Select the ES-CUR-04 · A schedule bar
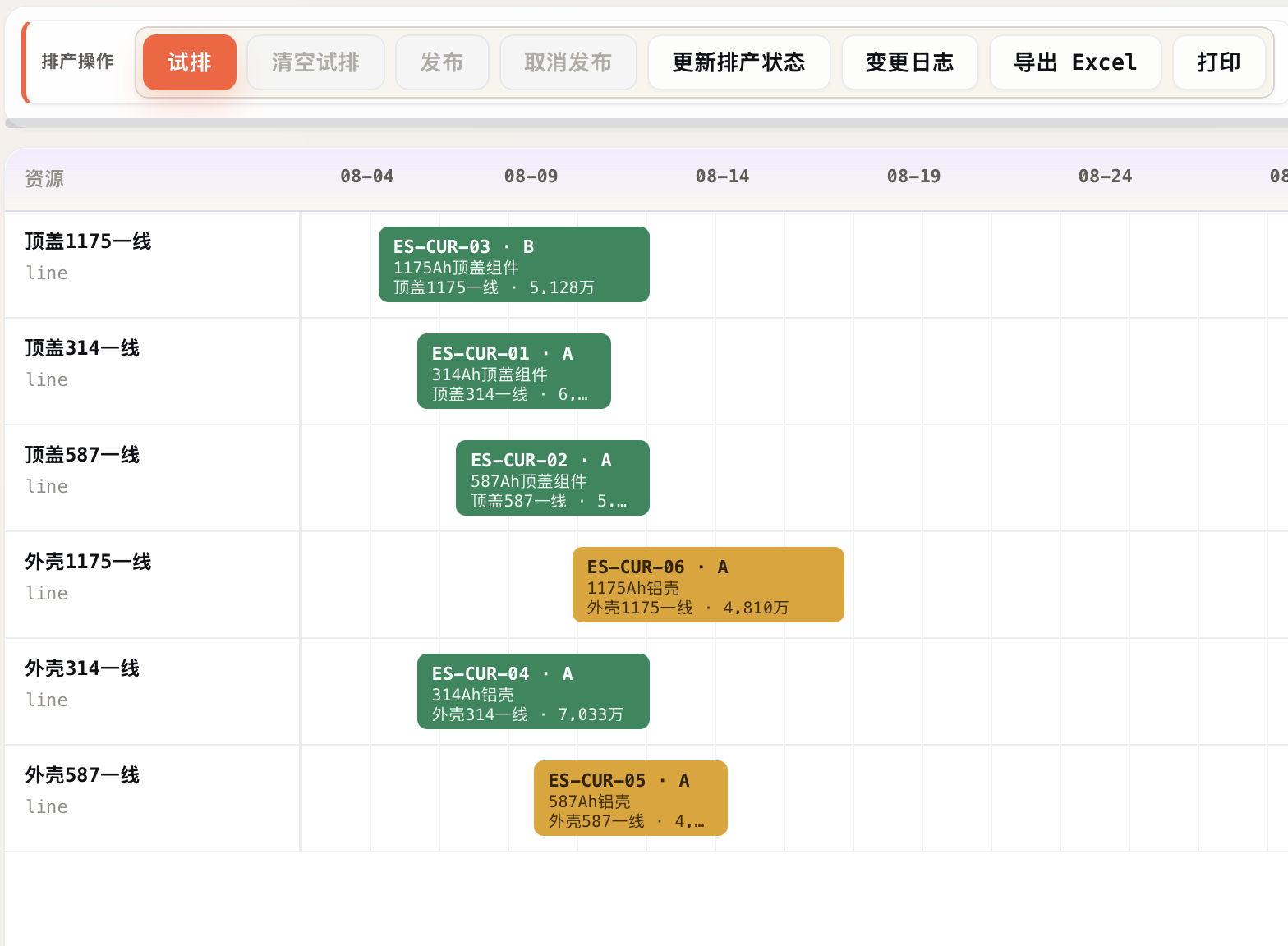The height and width of the screenshot is (946, 1288). [x=533, y=691]
